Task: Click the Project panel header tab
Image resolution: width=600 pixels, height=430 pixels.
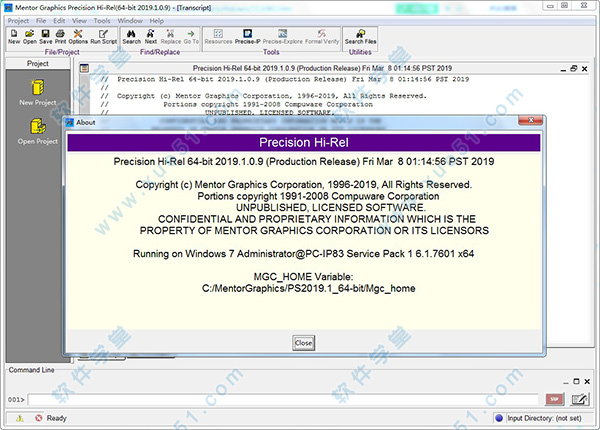Action: 38,64
